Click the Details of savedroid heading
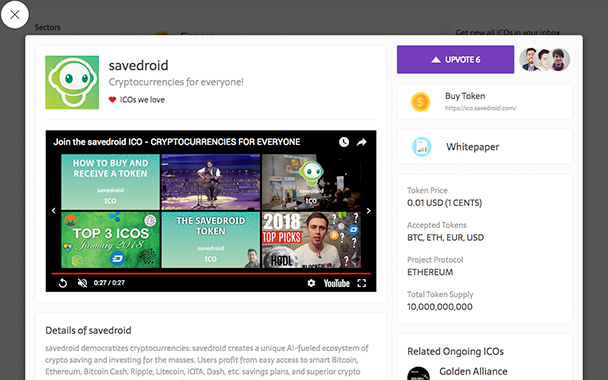This screenshot has width=608, height=380. click(88, 330)
